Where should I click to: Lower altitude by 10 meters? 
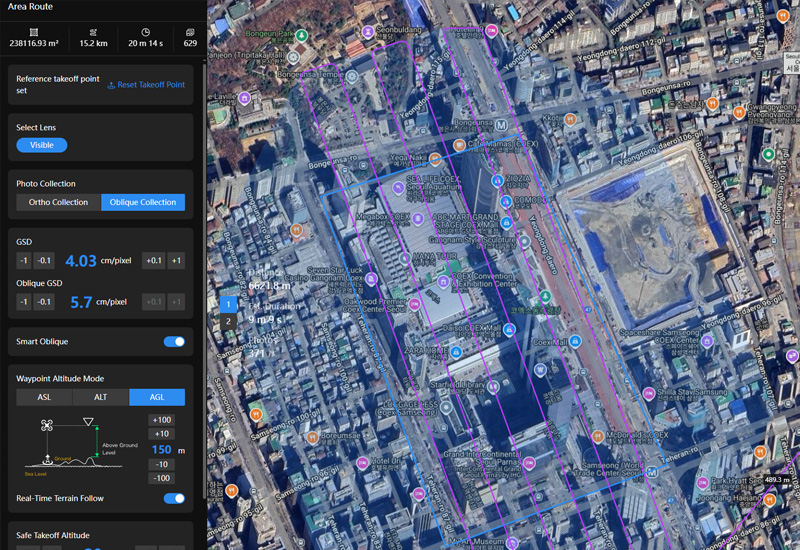click(x=160, y=465)
